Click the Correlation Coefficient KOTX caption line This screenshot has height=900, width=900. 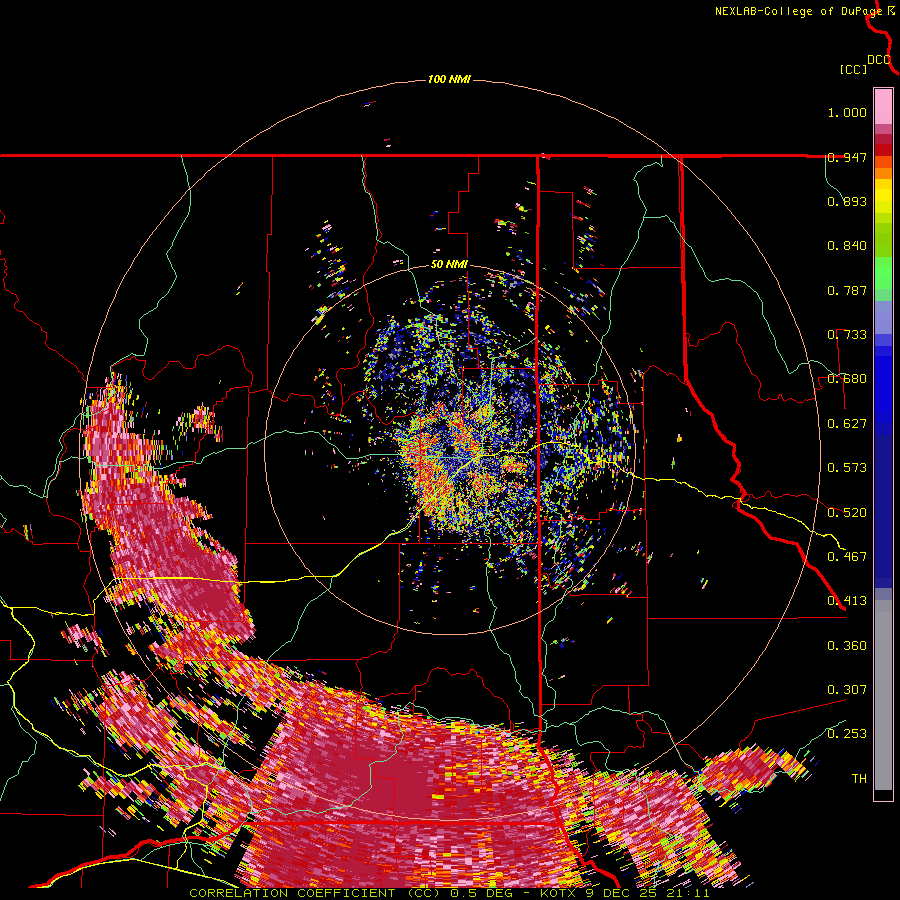(x=449, y=893)
